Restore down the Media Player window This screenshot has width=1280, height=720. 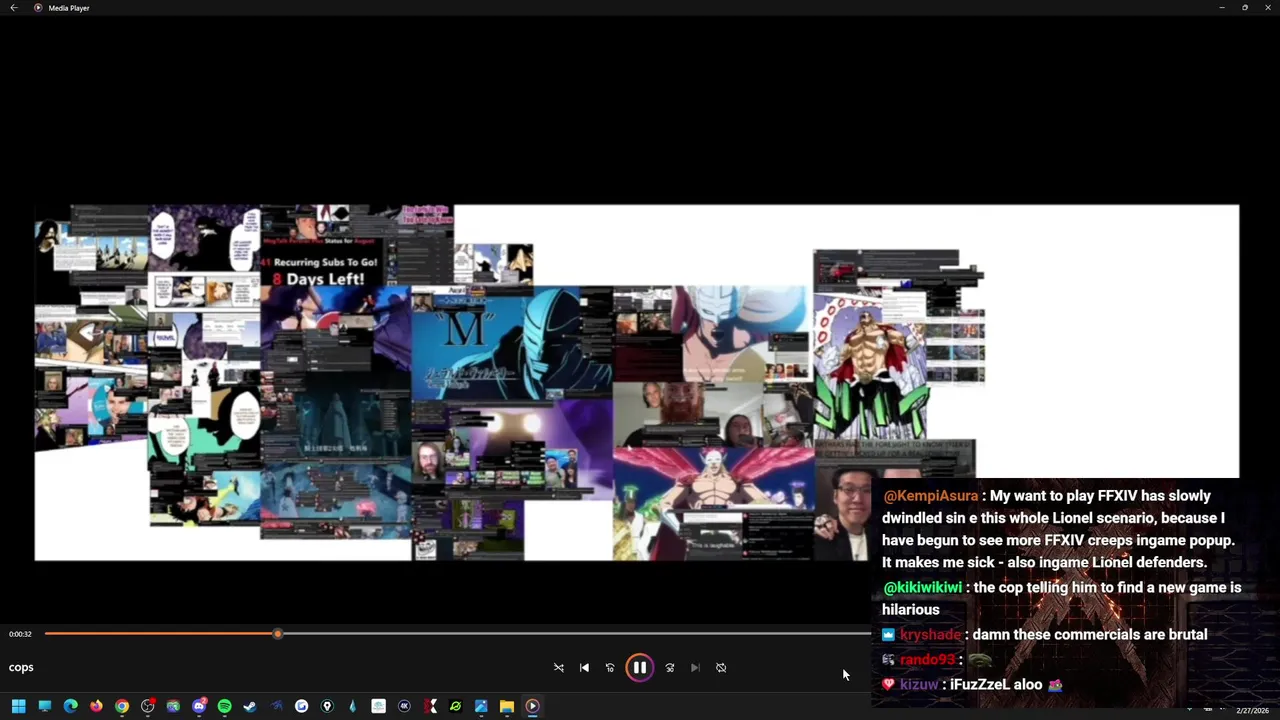[x=1245, y=8]
